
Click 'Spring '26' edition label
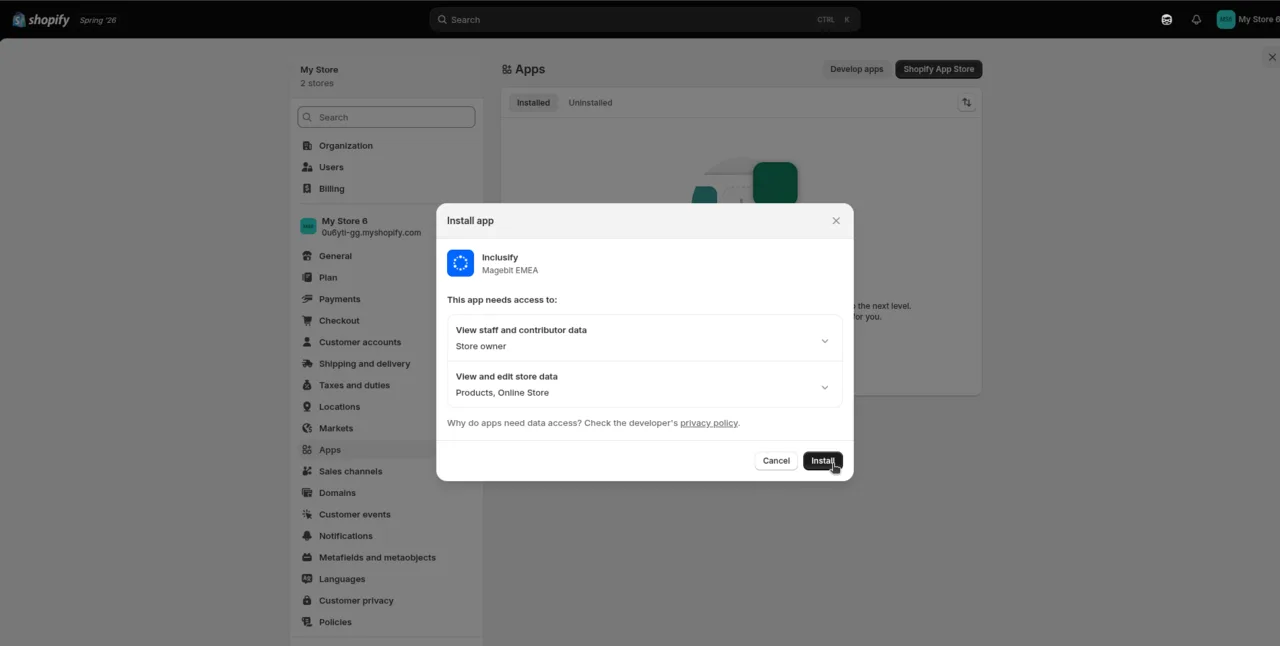coord(98,20)
